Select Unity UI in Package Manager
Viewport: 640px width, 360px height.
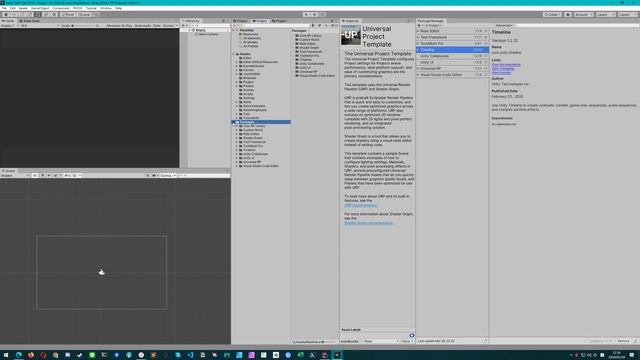[x=452, y=62]
